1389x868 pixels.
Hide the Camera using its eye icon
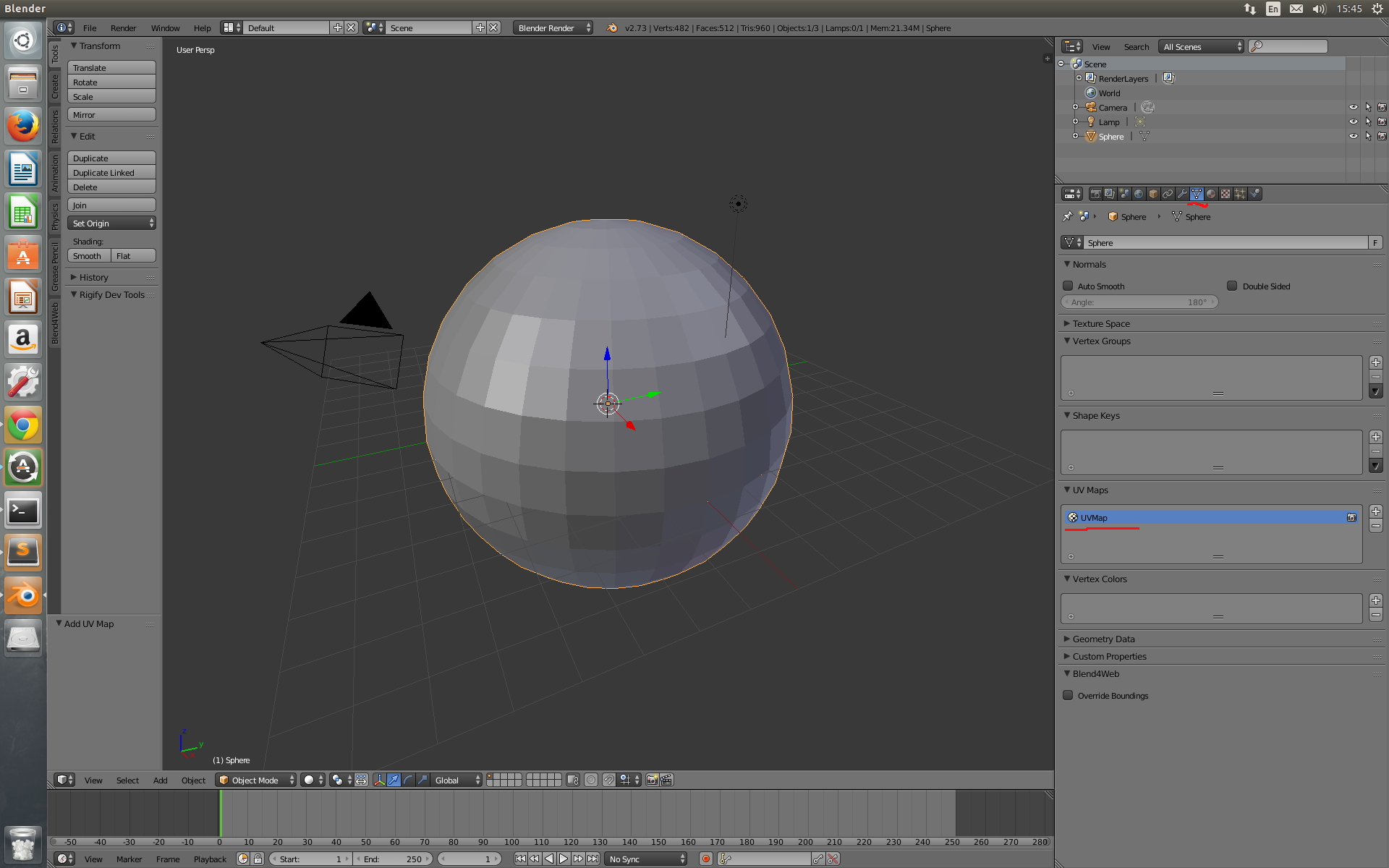click(1353, 107)
